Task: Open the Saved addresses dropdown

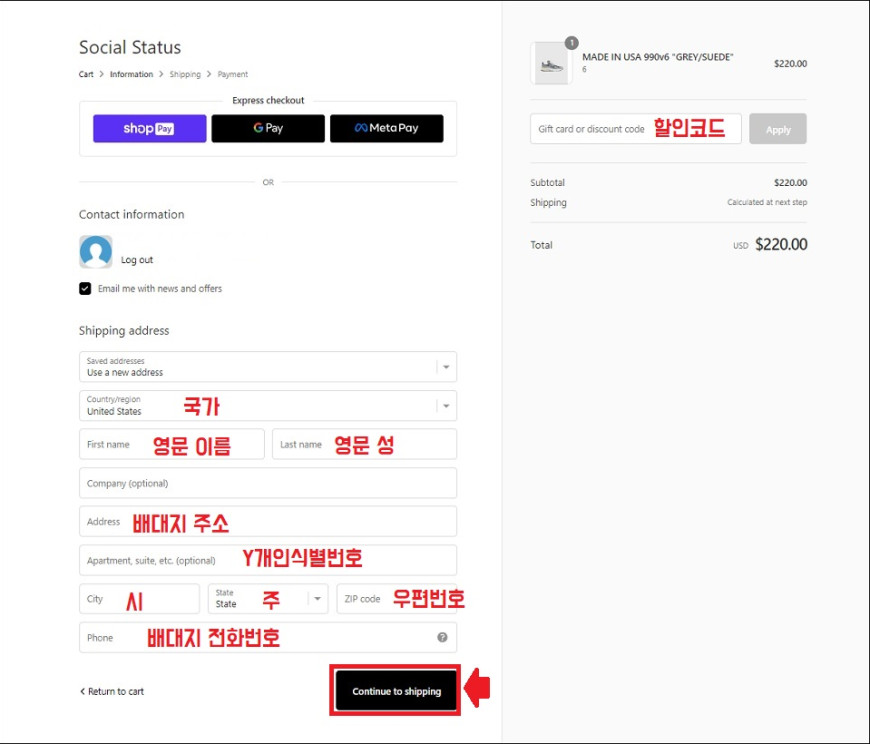Action: coord(268,367)
